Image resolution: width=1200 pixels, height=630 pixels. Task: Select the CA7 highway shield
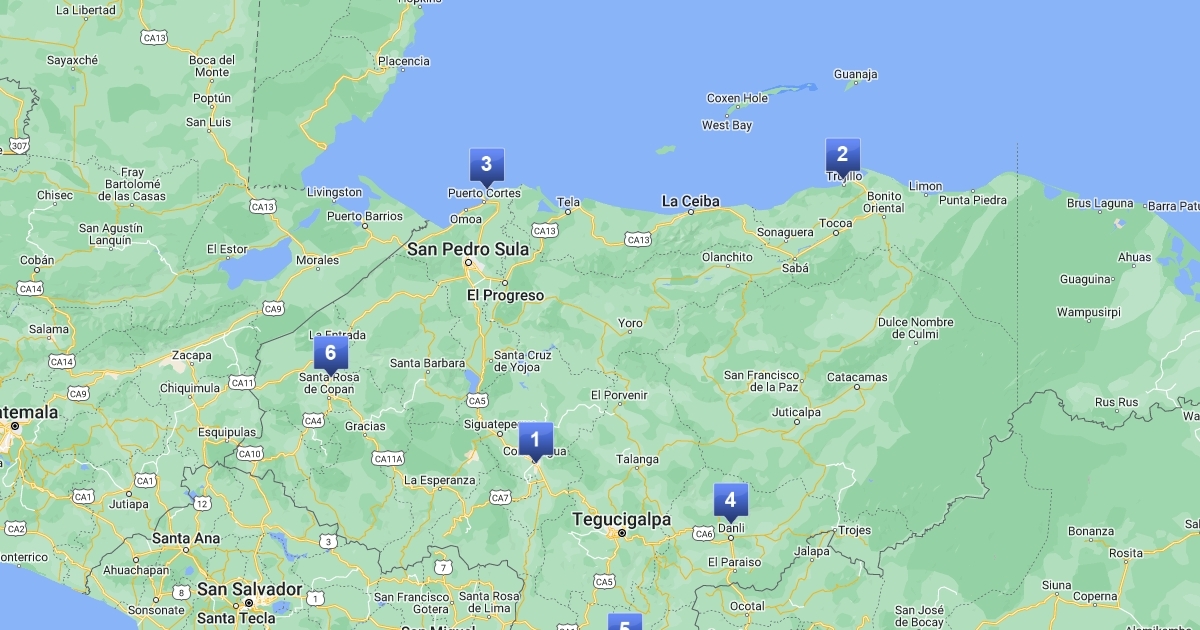[x=500, y=497]
